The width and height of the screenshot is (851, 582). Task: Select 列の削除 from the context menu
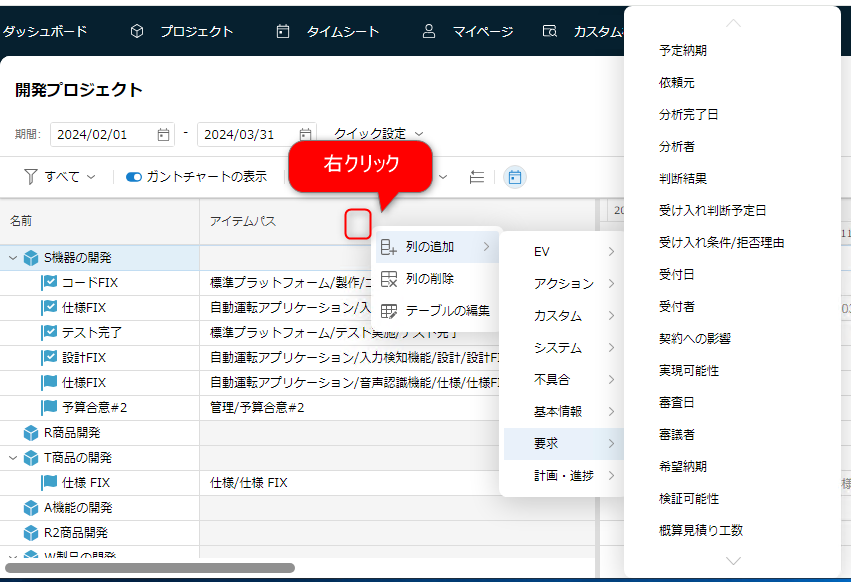429,278
